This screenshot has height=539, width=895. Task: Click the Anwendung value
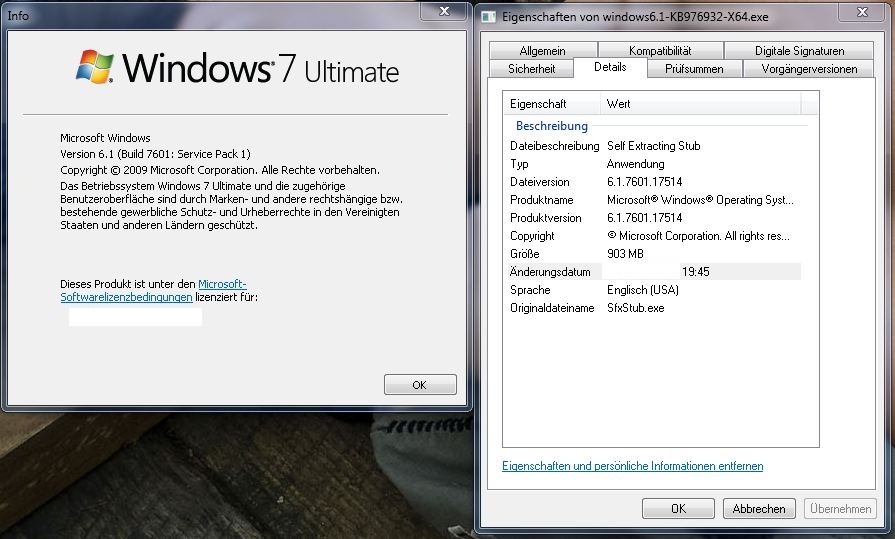[x=635, y=164]
